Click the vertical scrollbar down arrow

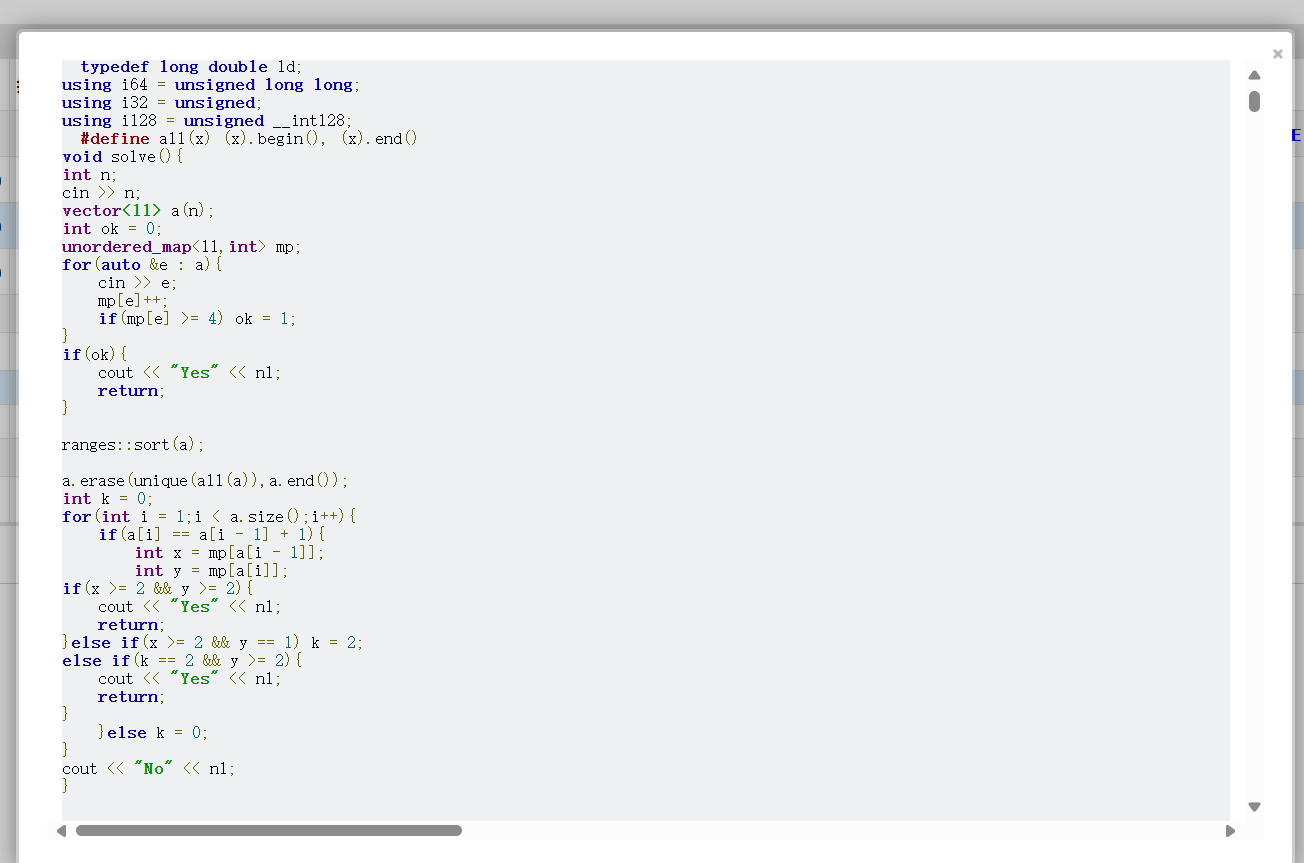coord(1254,807)
